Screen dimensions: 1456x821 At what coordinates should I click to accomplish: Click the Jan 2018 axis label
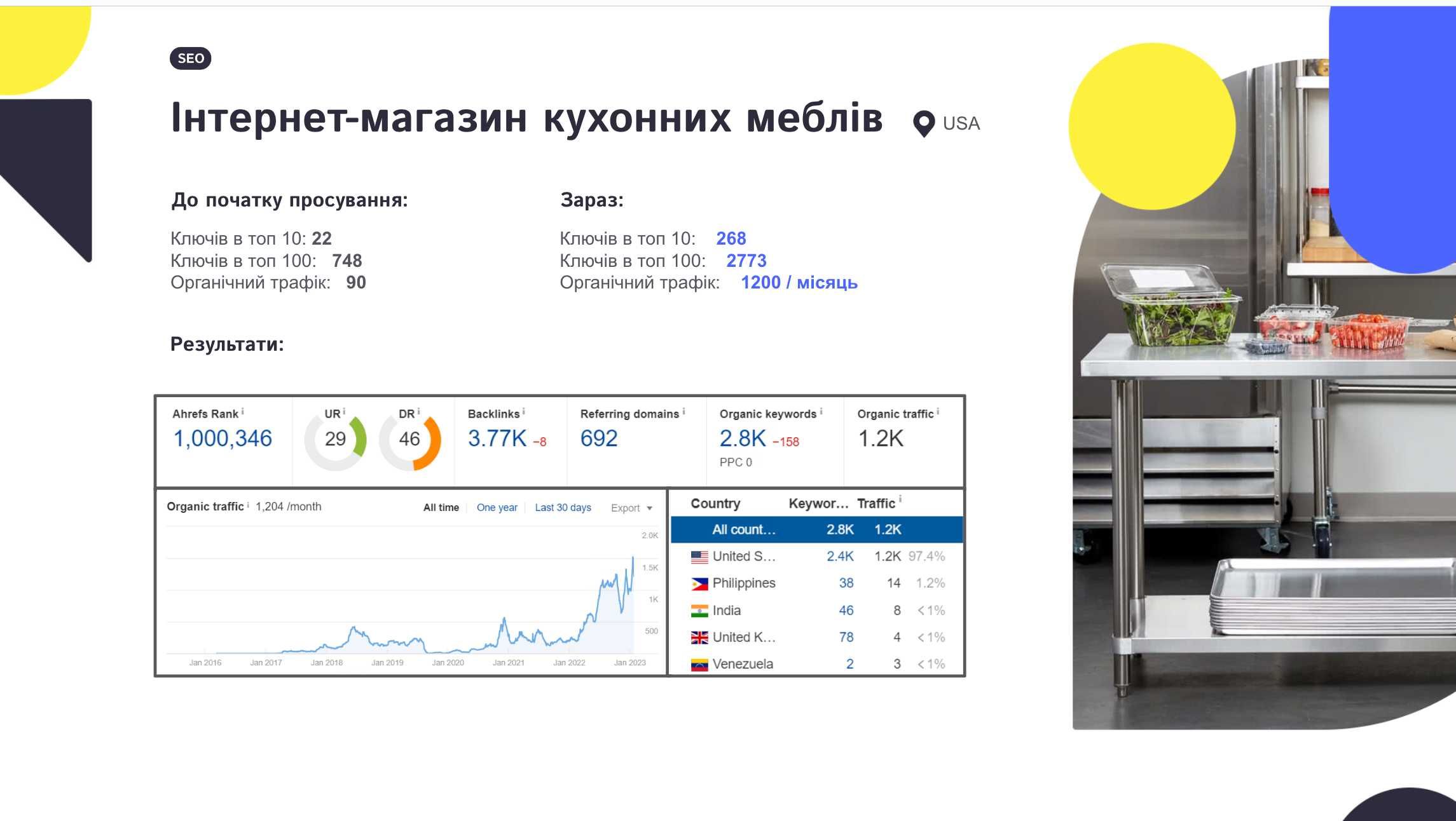coord(327,663)
